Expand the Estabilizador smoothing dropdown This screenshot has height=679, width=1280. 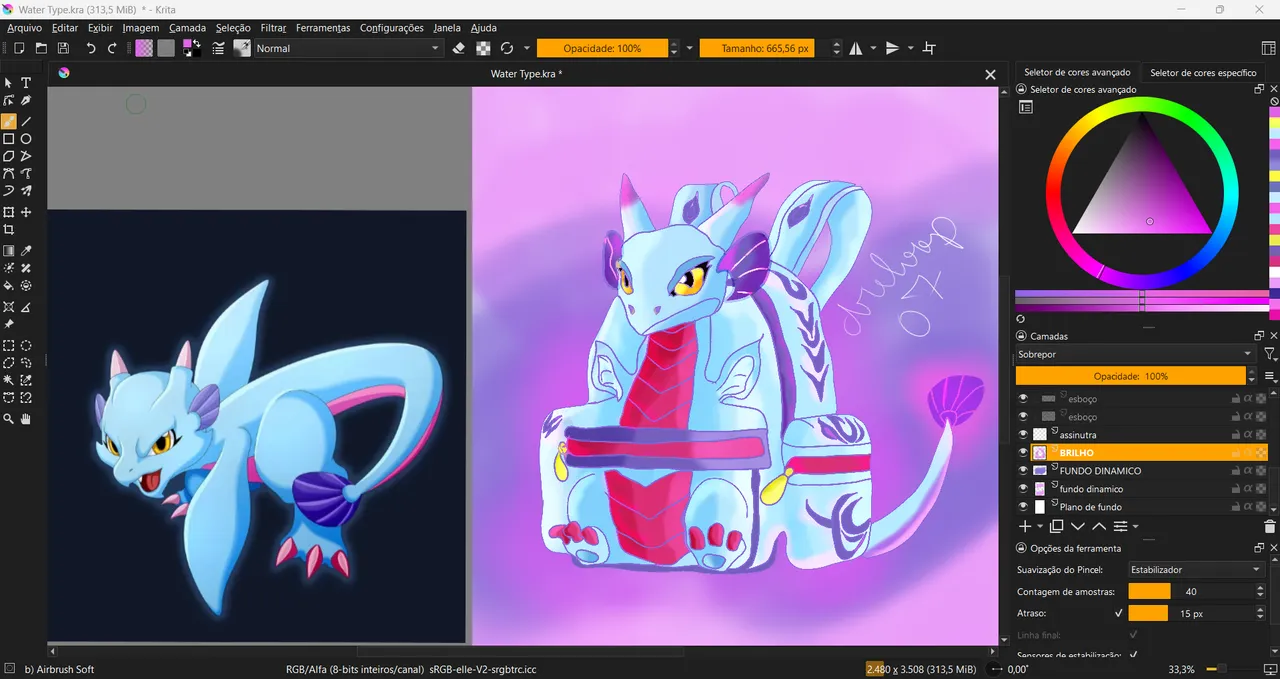click(x=1195, y=569)
